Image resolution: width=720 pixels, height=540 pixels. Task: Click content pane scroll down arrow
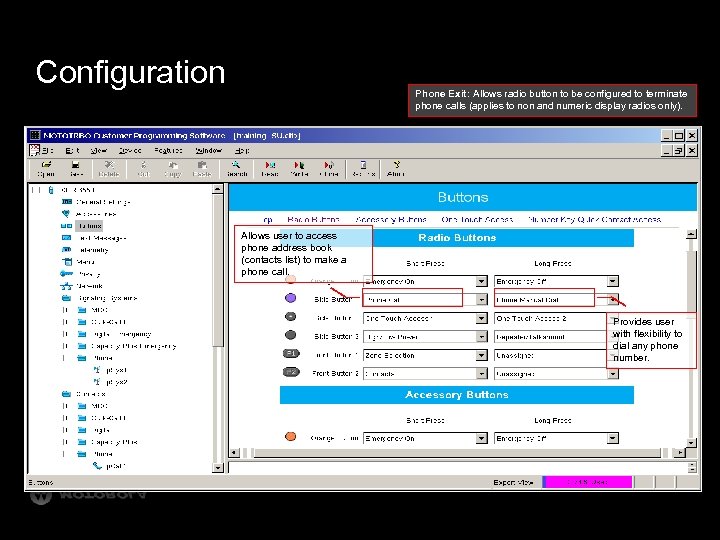pos(691,443)
